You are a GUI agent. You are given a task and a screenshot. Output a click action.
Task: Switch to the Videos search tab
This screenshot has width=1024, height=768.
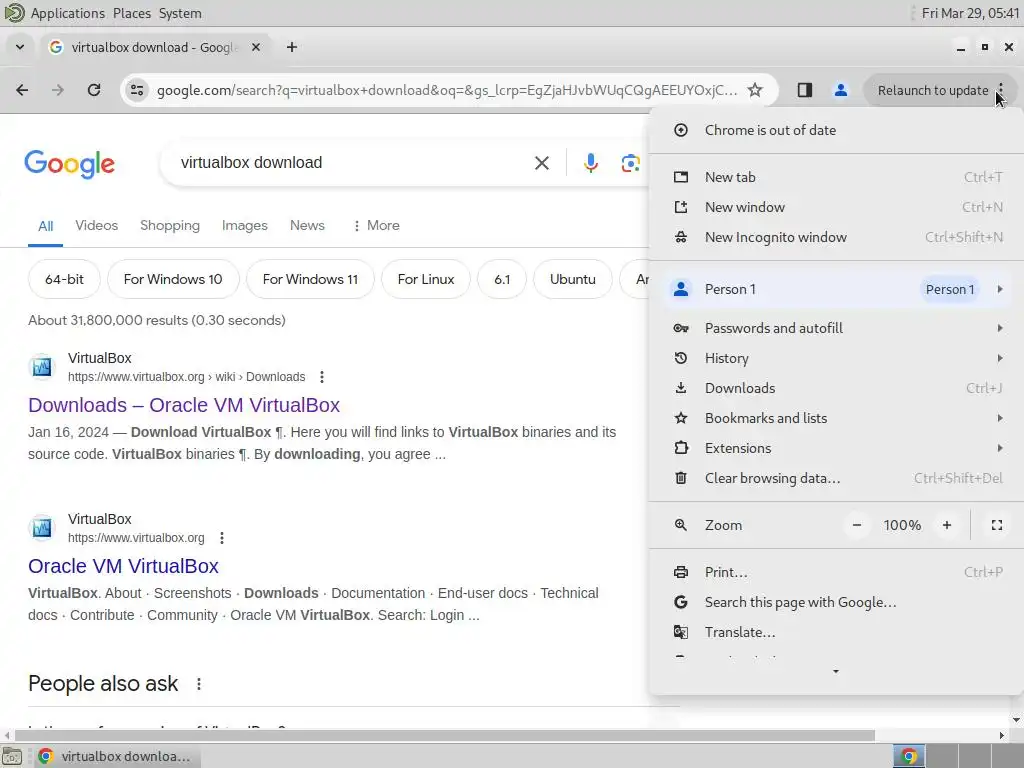point(97,225)
